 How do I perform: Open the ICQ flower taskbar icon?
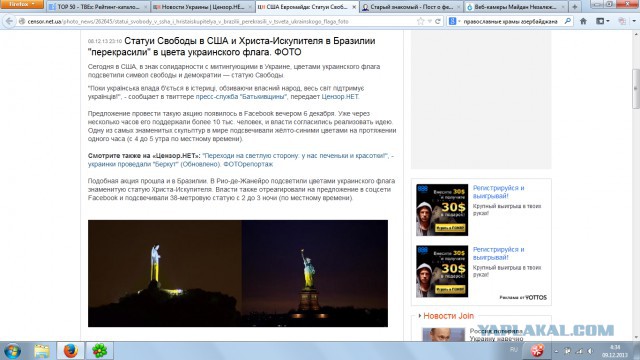coord(99,351)
